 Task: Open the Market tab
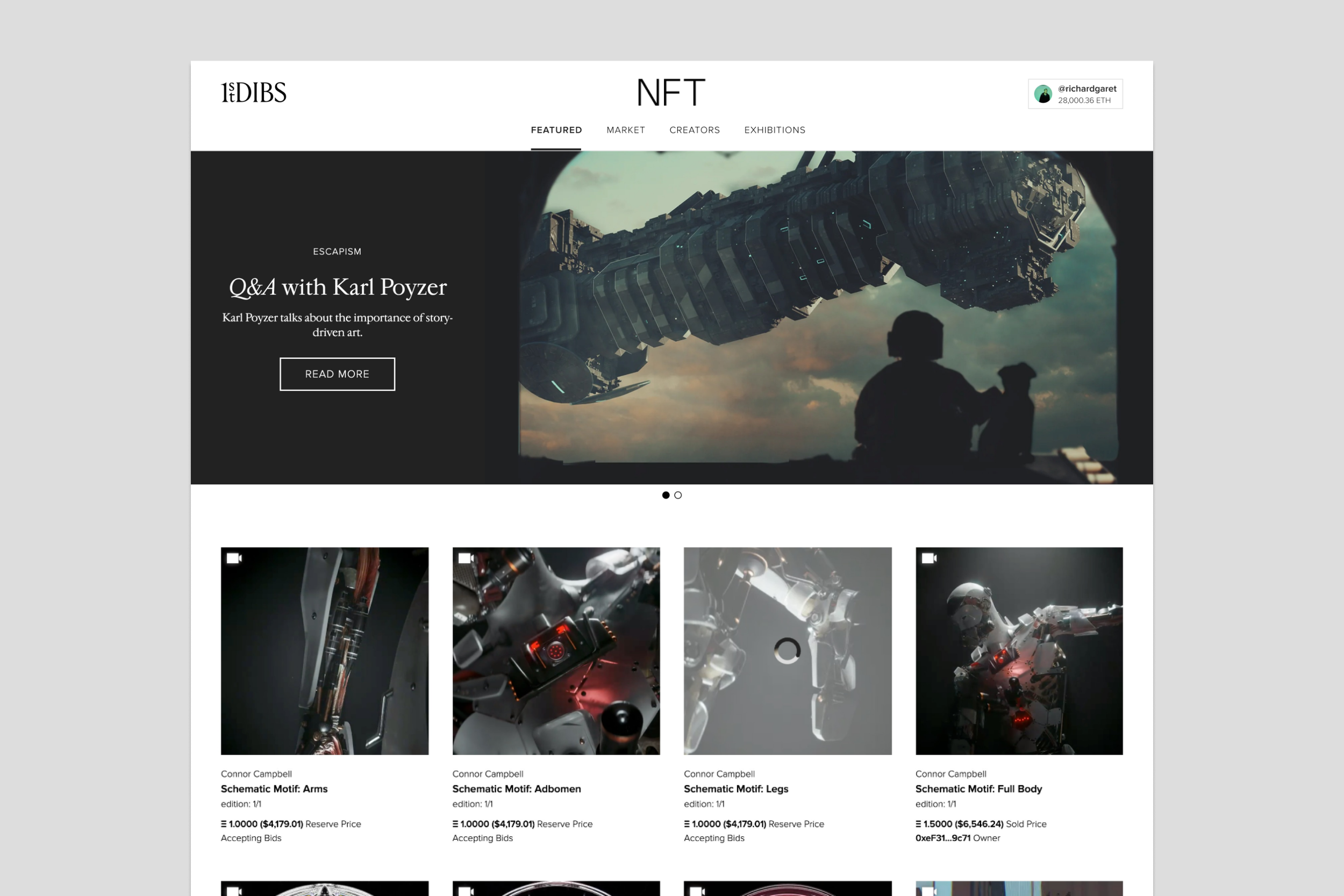coord(626,130)
